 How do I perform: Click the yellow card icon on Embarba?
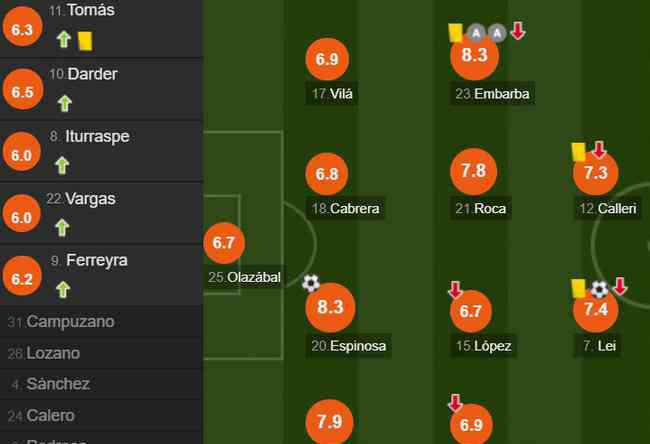click(456, 33)
